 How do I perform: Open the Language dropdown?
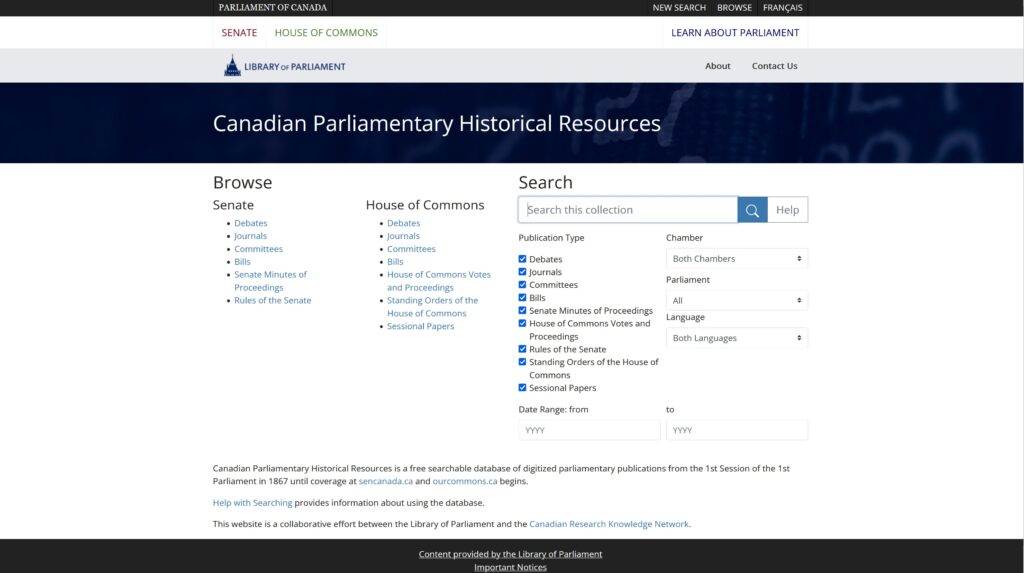[x=736, y=338]
